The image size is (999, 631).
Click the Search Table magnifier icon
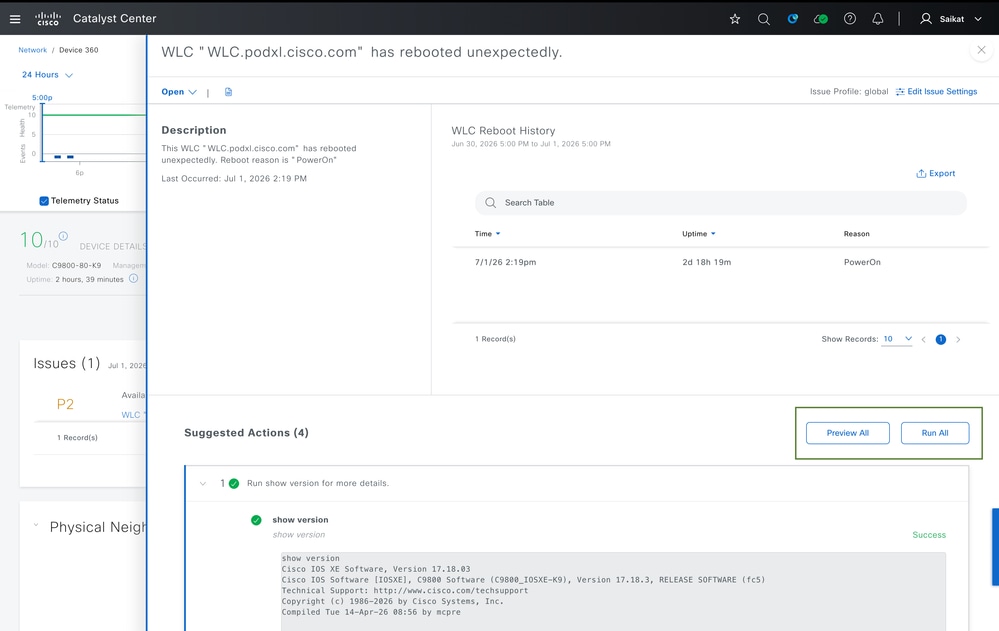coord(490,203)
